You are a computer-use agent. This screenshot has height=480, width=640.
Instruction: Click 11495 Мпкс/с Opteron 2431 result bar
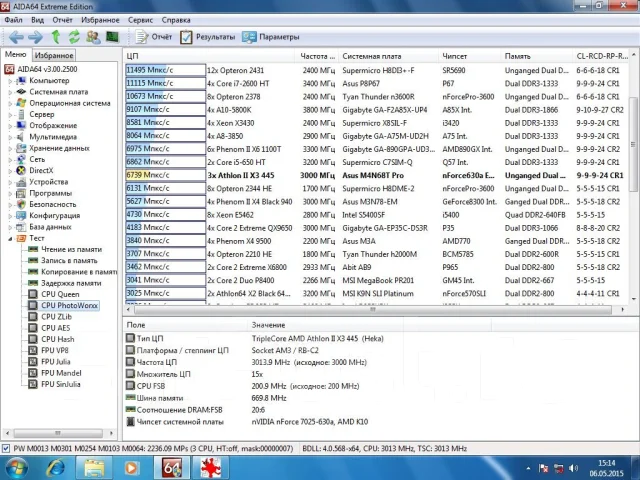pos(165,70)
